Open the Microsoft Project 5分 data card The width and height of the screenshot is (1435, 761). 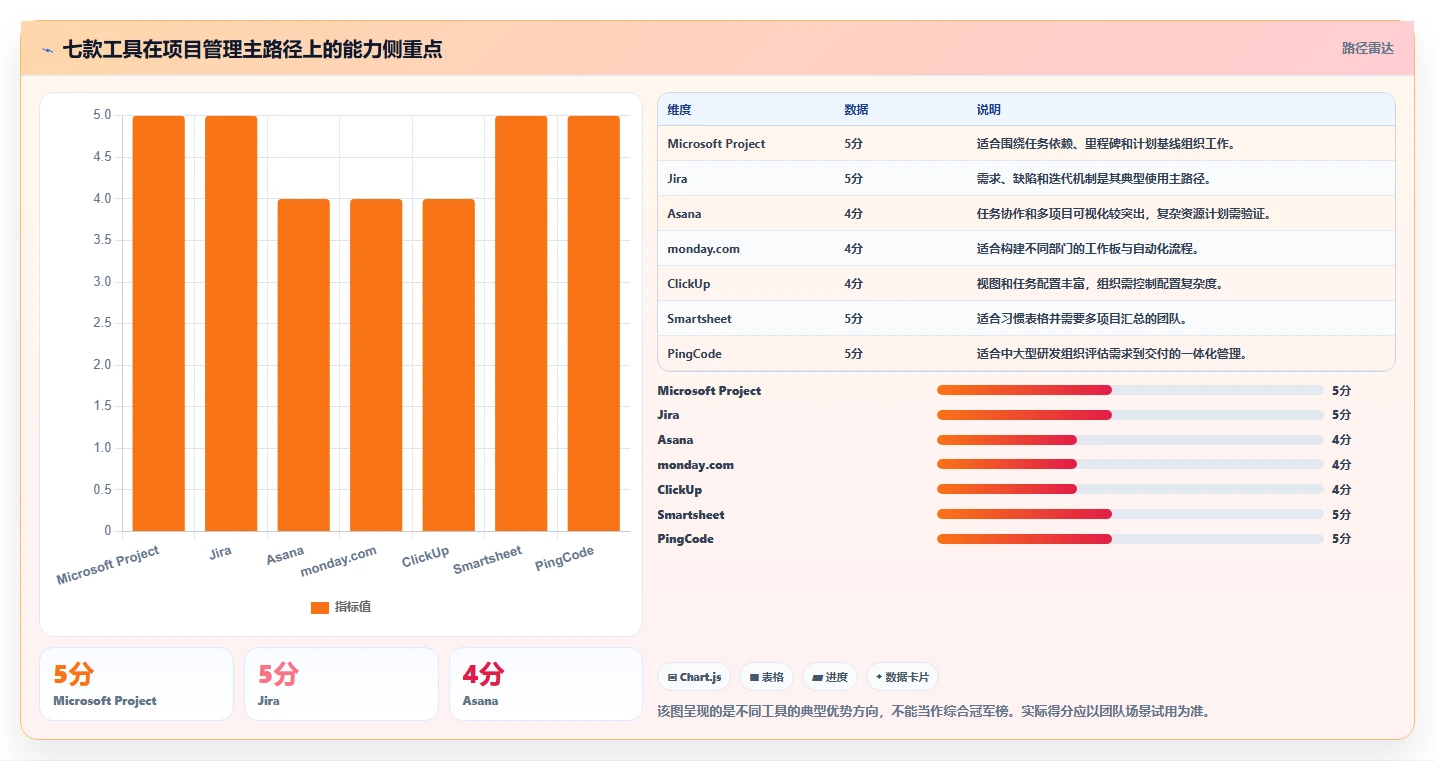tap(136, 684)
